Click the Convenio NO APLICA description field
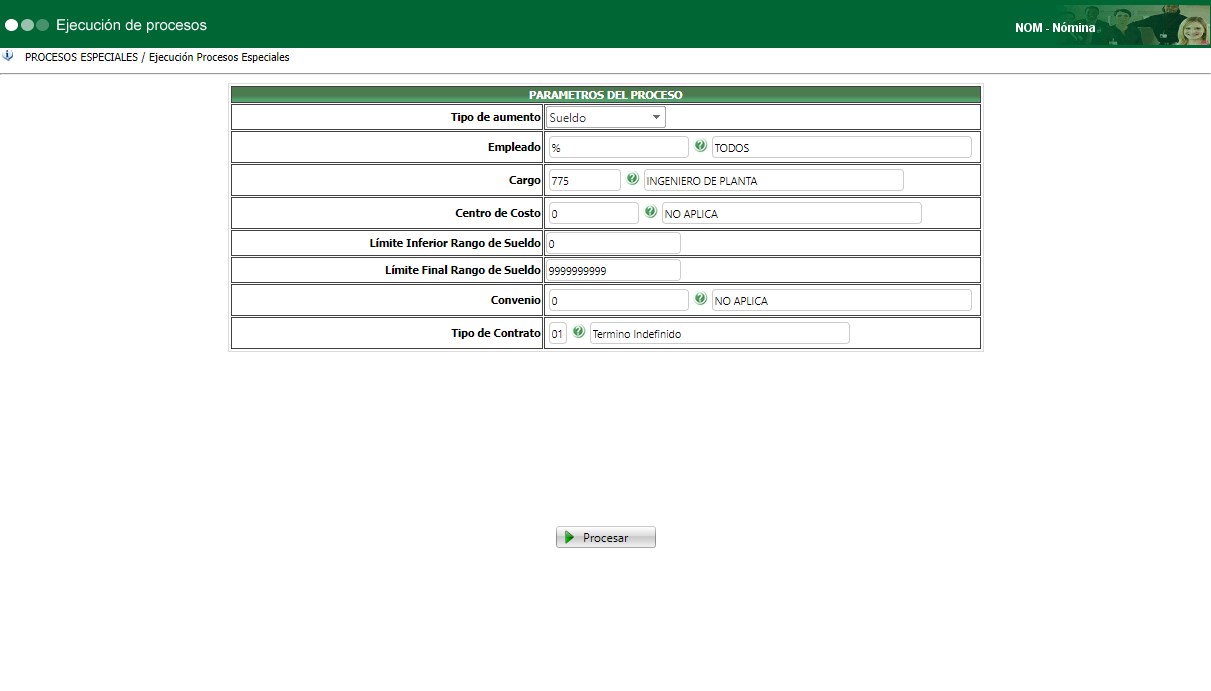Image resolution: width=1211 pixels, height=691 pixels. pyautogui.click(x=842, y=300)
